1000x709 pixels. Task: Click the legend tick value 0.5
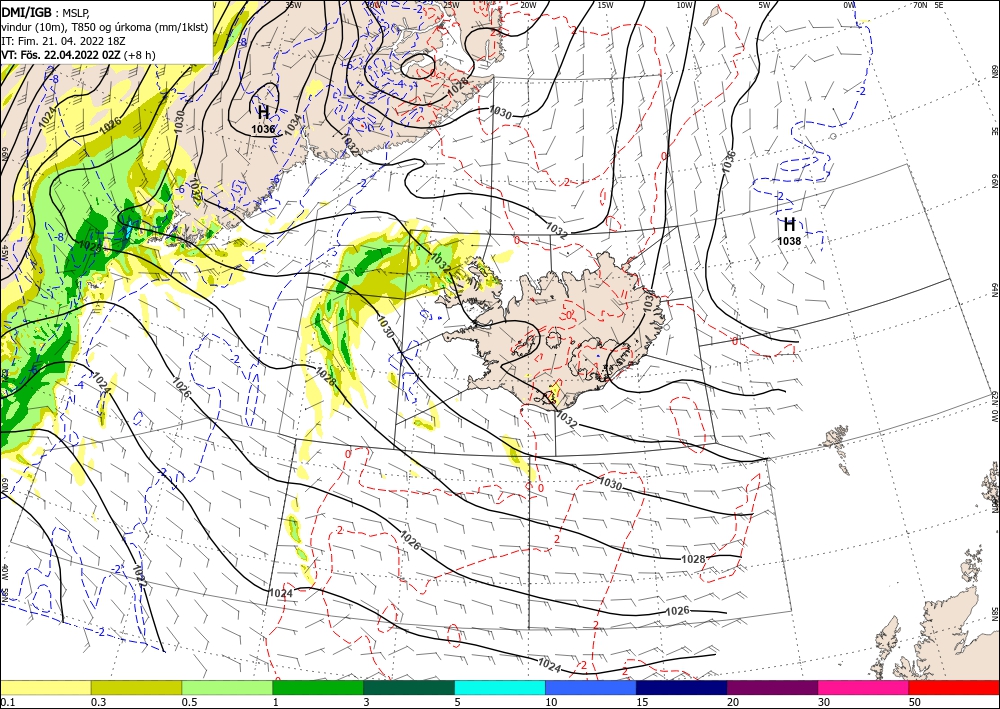[189, 702]
